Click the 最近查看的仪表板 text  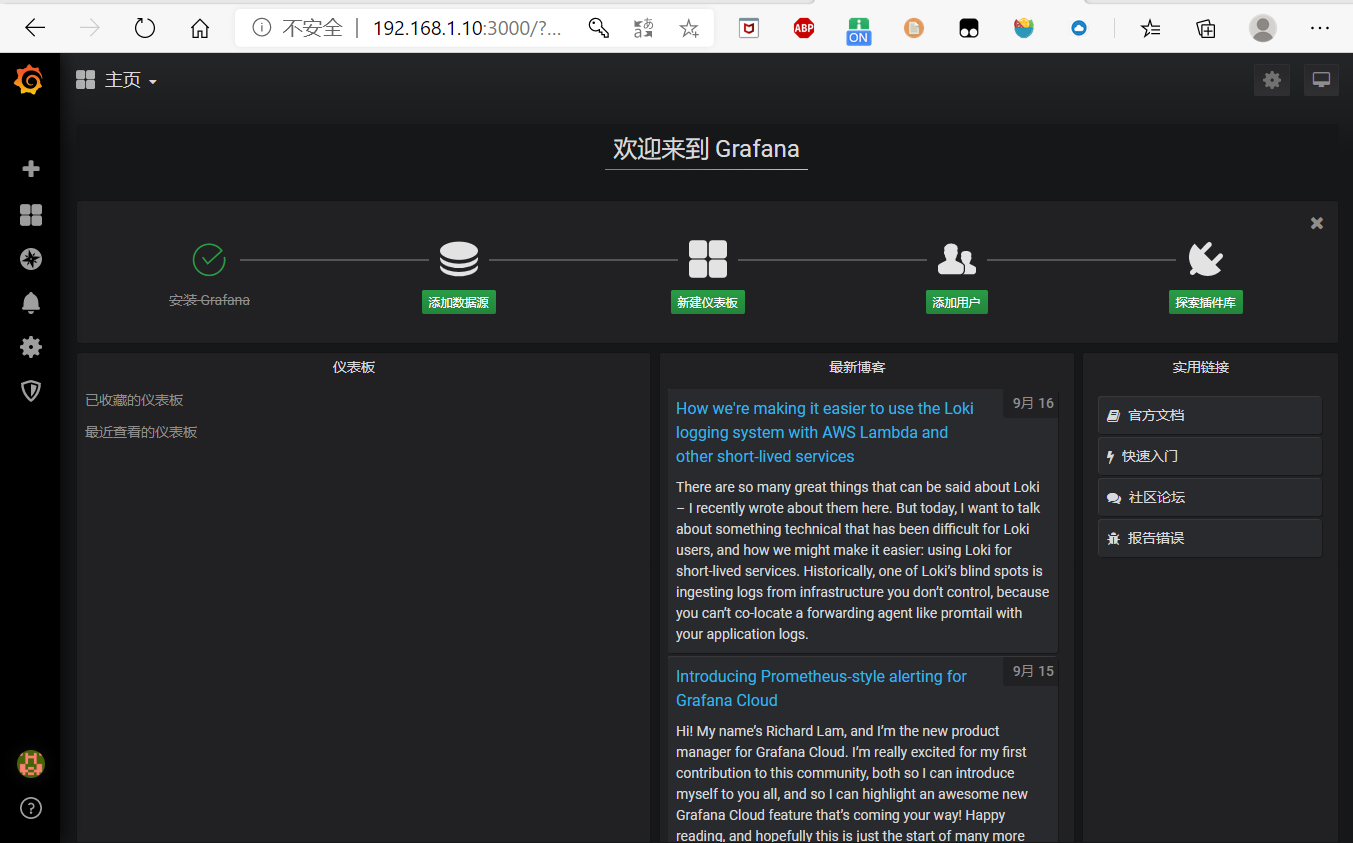[x=141, y=432]
